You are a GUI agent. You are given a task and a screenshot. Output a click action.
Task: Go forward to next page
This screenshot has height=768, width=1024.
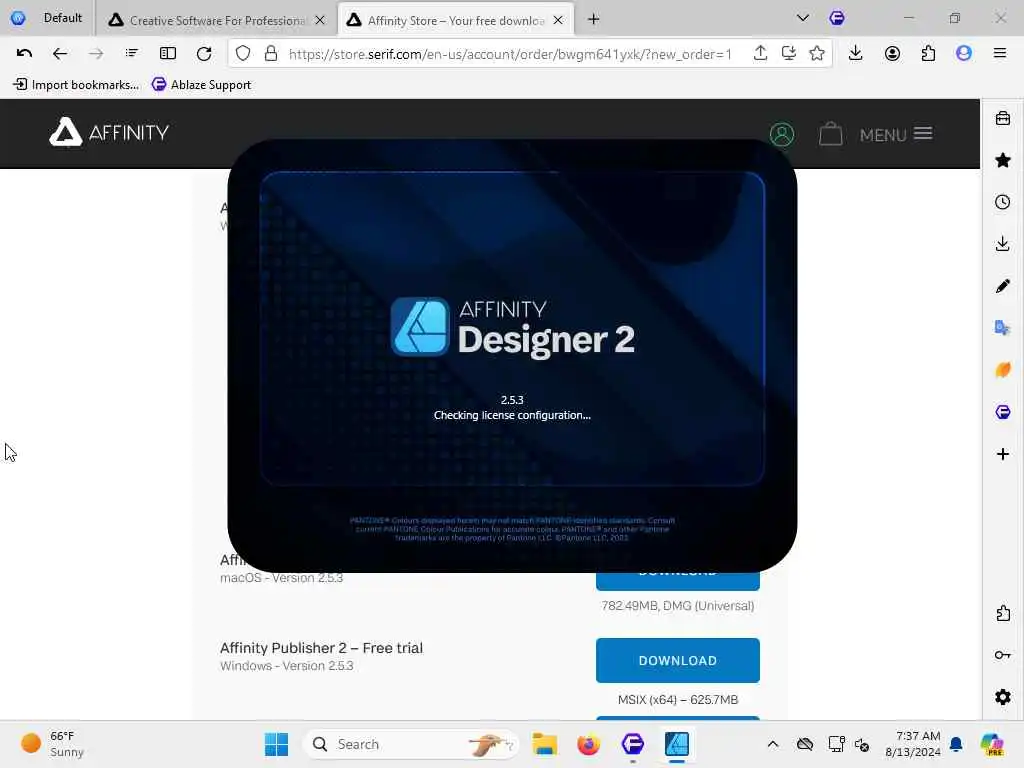(x=96, y=54)
